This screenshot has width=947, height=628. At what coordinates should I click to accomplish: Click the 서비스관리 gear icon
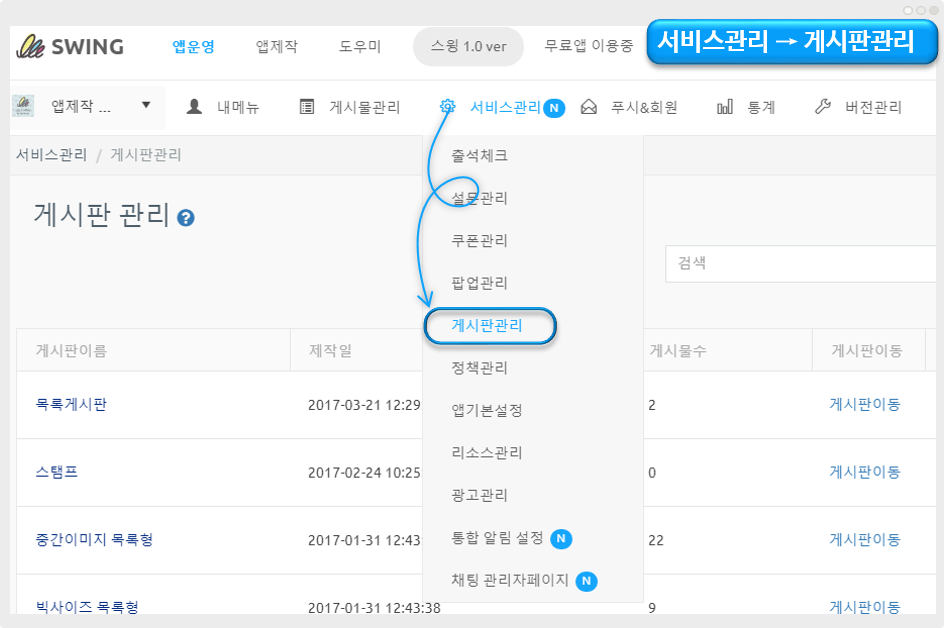(447, 107)
